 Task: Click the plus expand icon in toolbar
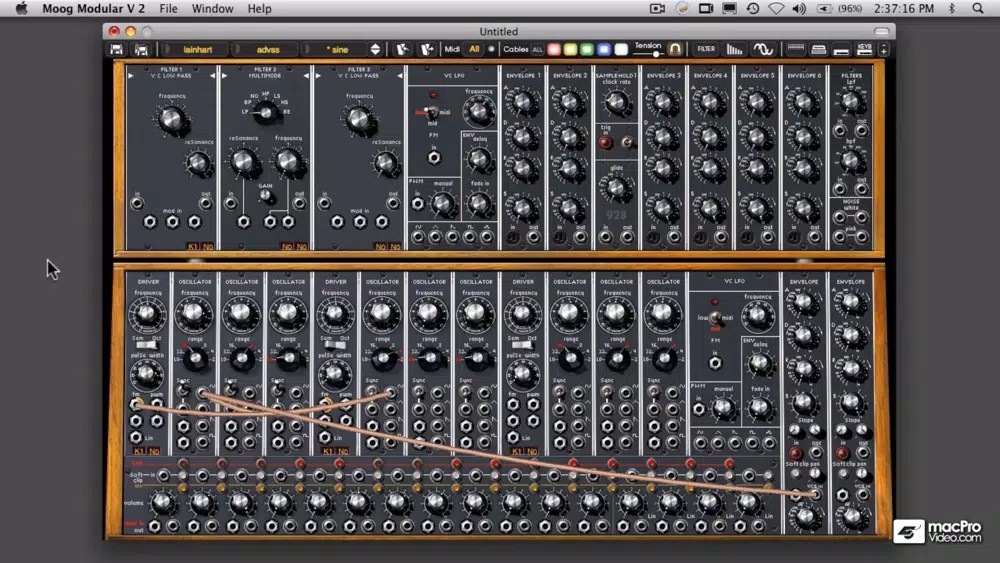coord(883,49)
